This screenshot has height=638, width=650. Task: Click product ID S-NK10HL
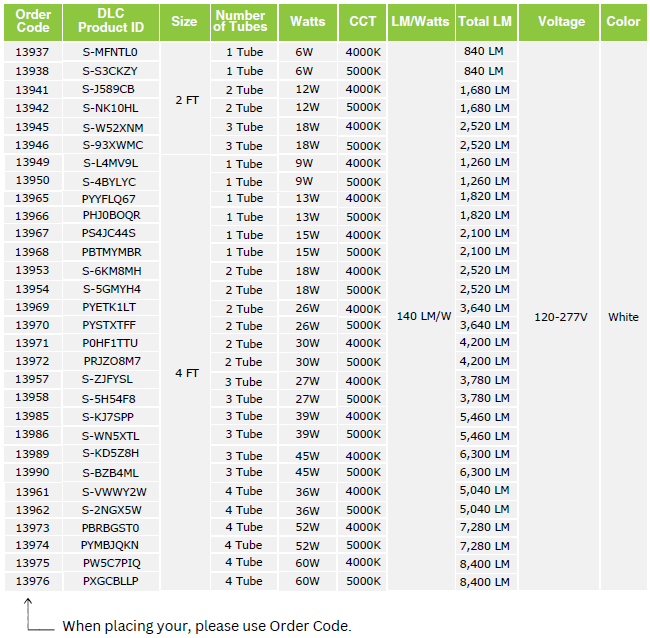click(110, 108)
